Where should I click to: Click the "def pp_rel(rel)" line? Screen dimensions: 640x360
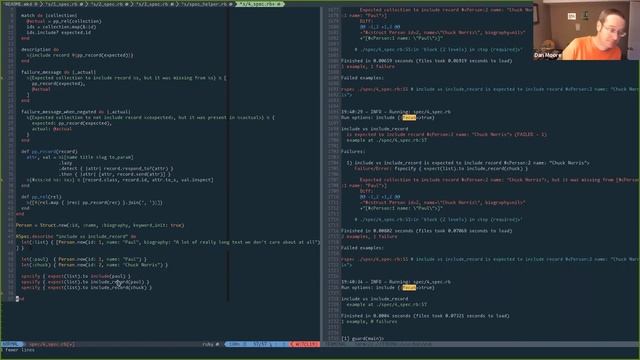click(41, 197)
